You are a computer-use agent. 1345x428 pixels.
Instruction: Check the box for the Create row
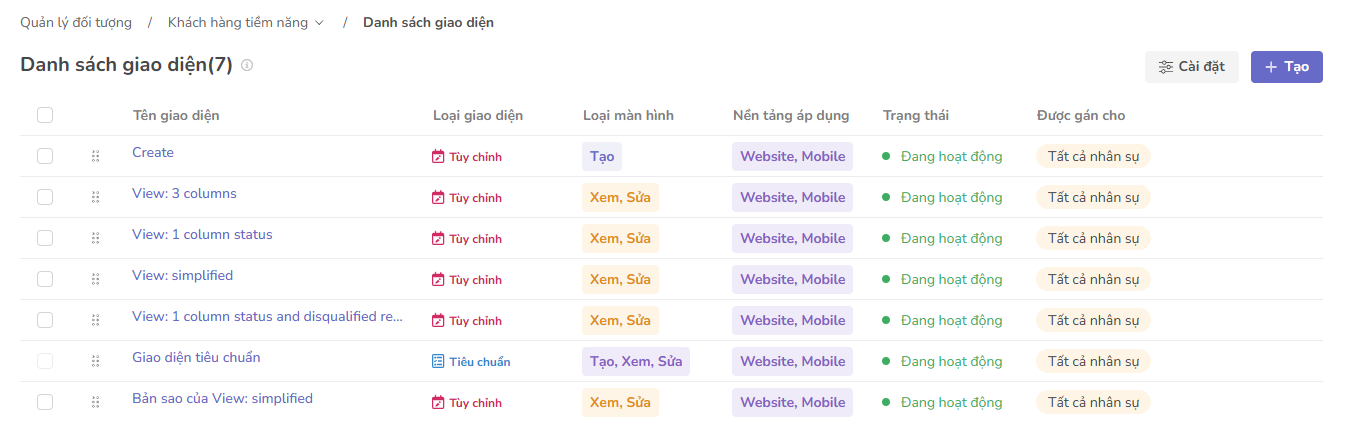[45, 156]
